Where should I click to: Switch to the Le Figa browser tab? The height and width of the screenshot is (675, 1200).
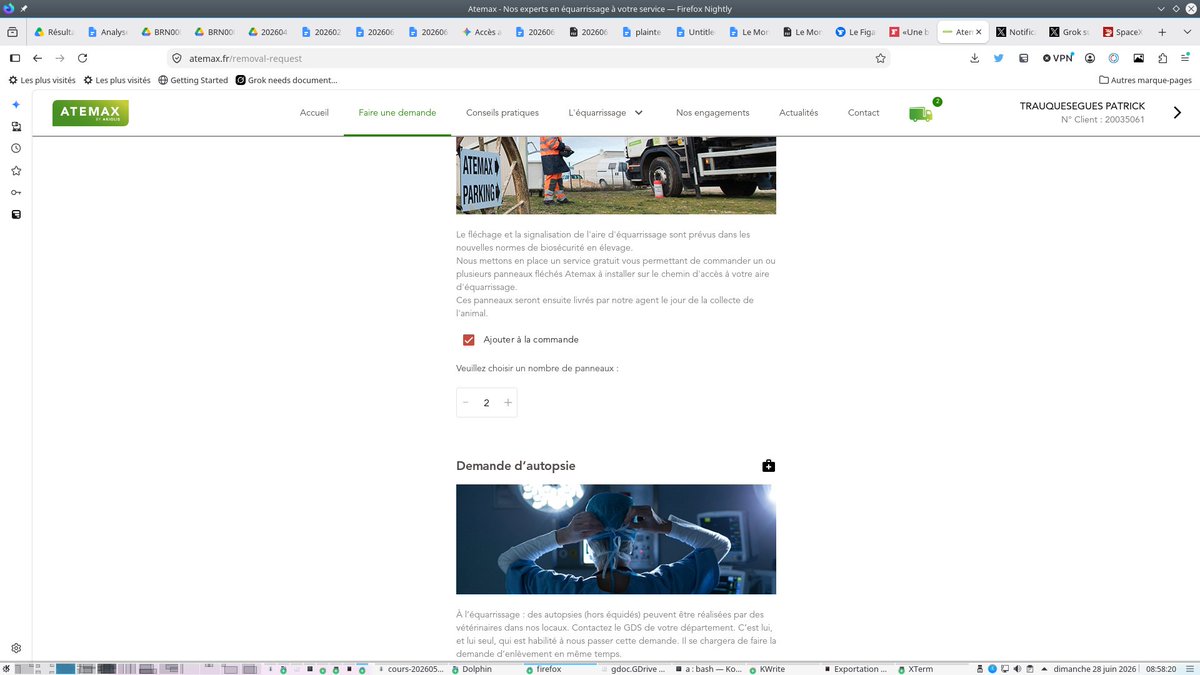(856, 32)
